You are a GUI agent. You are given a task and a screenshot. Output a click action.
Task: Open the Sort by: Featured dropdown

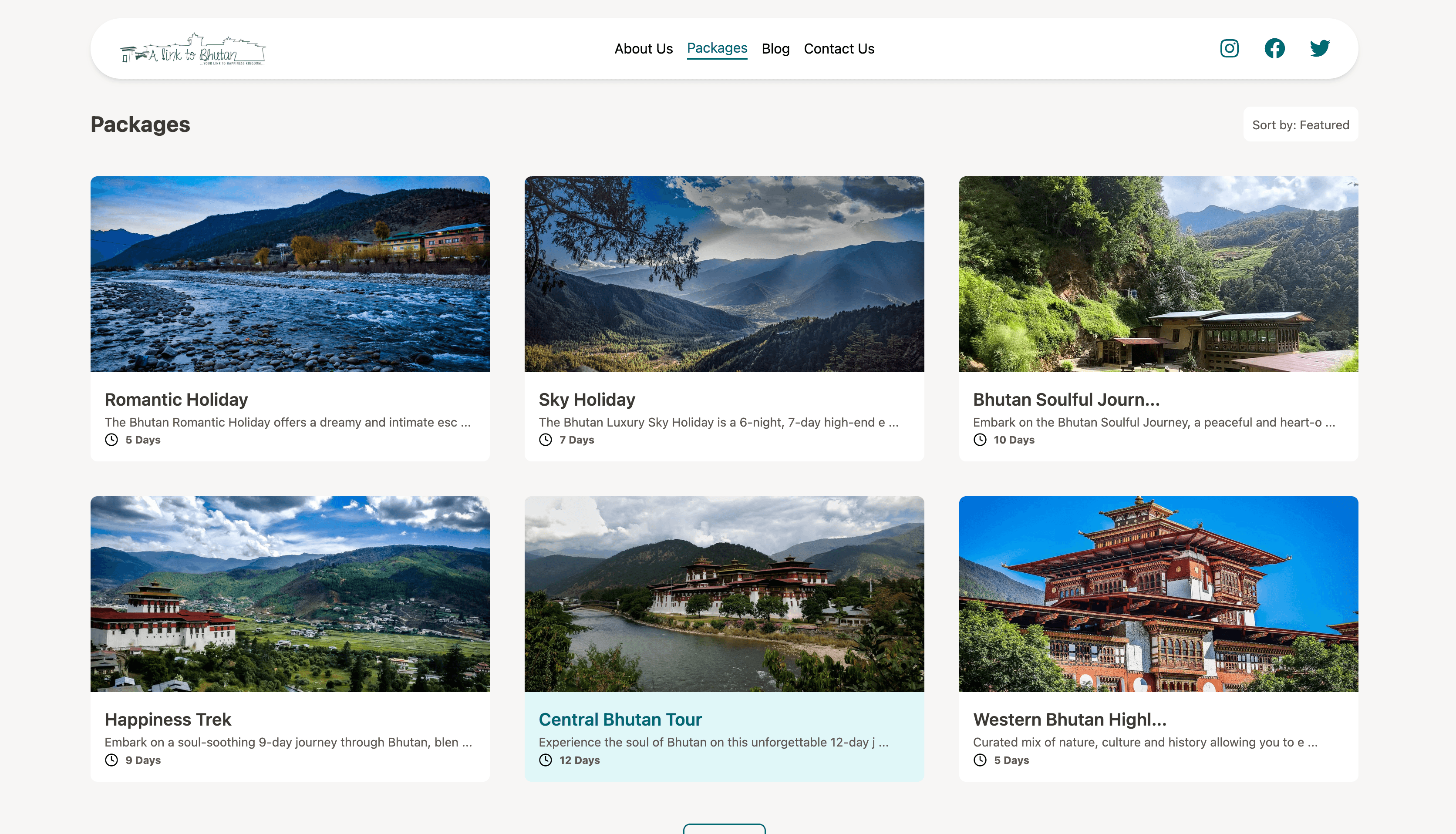coord(1300,124)
